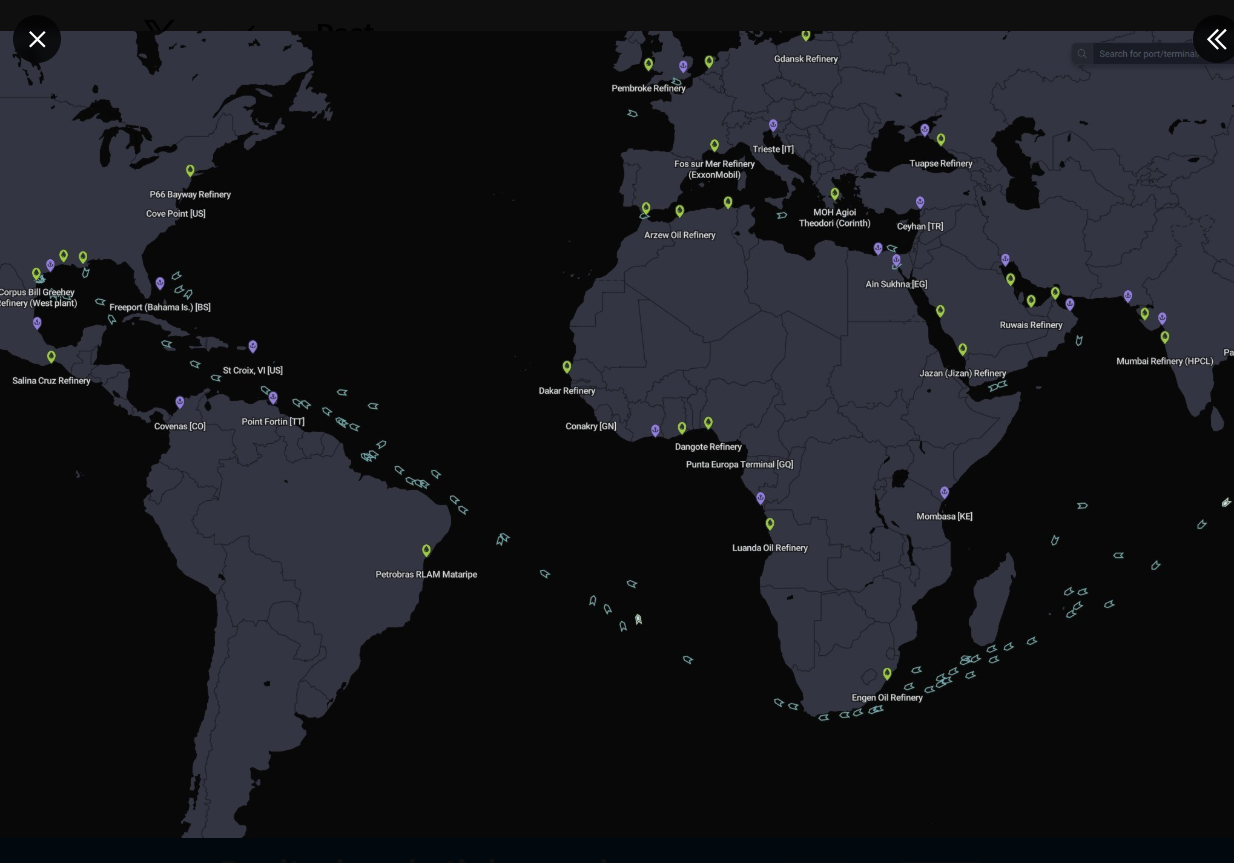The height and width of the screenshot is (863, 1234).
Task: Click the Petrobras RLAM Mataripe pin
Action: click(x=426, y=551)
